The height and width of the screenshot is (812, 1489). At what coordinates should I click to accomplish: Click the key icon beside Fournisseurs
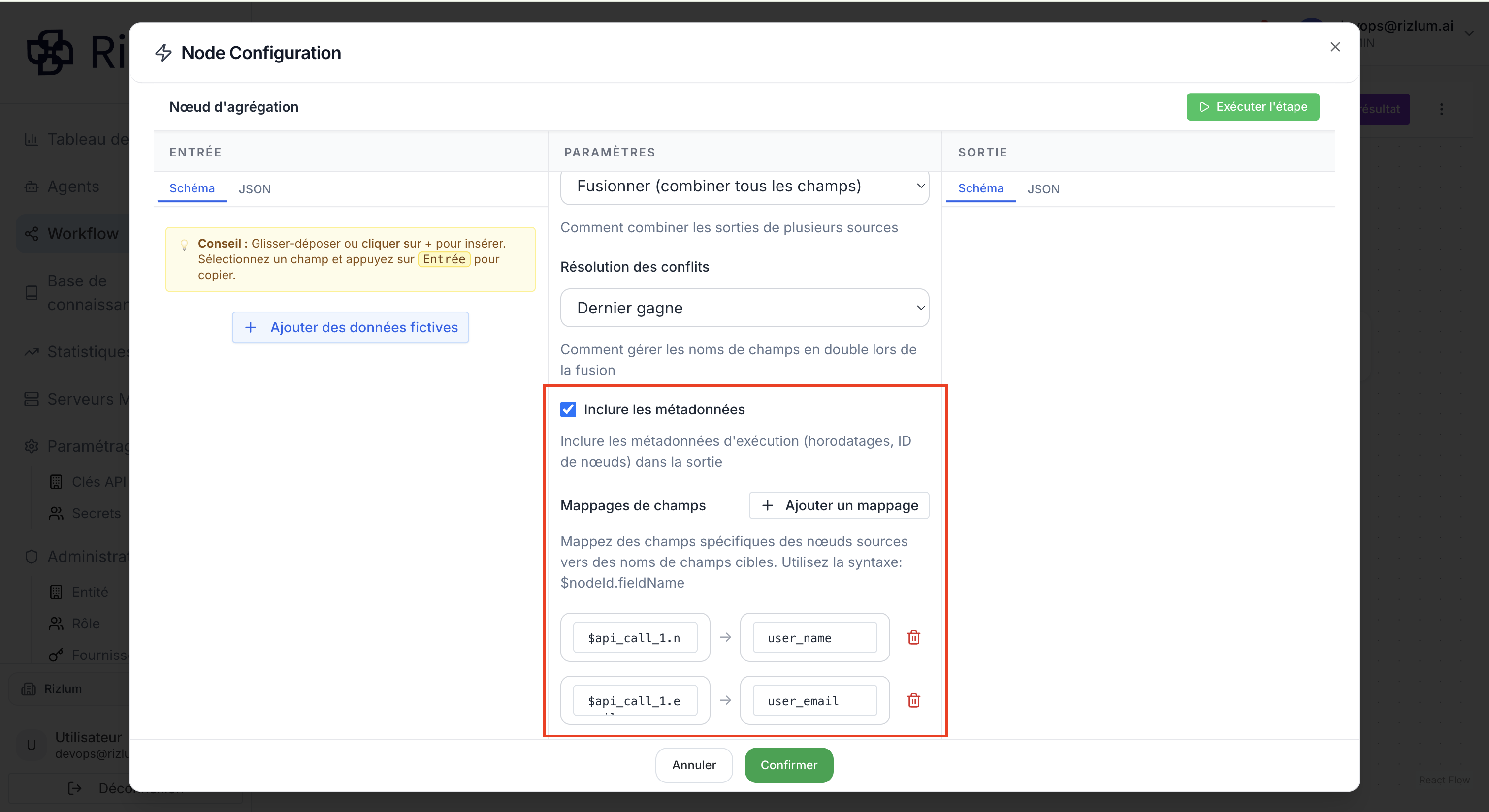[x=56, y=655]
